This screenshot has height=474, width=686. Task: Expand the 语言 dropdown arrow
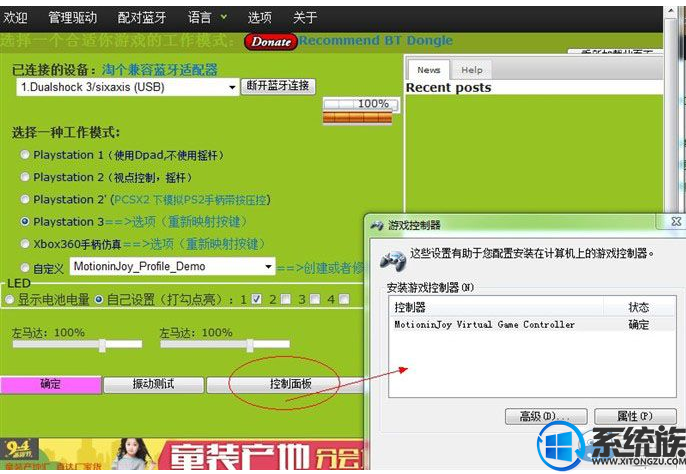pos(224,17)
